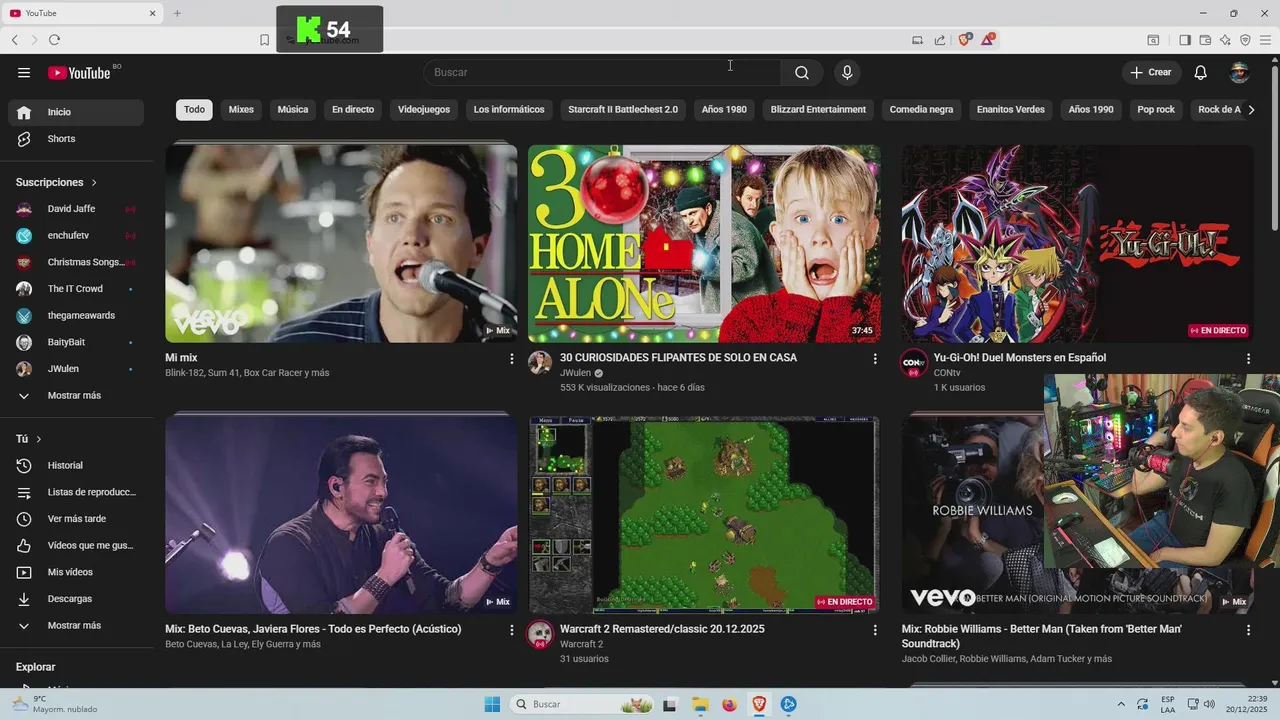
Task: Open the Ver más tarde clock entry
Action: point(77,519)
